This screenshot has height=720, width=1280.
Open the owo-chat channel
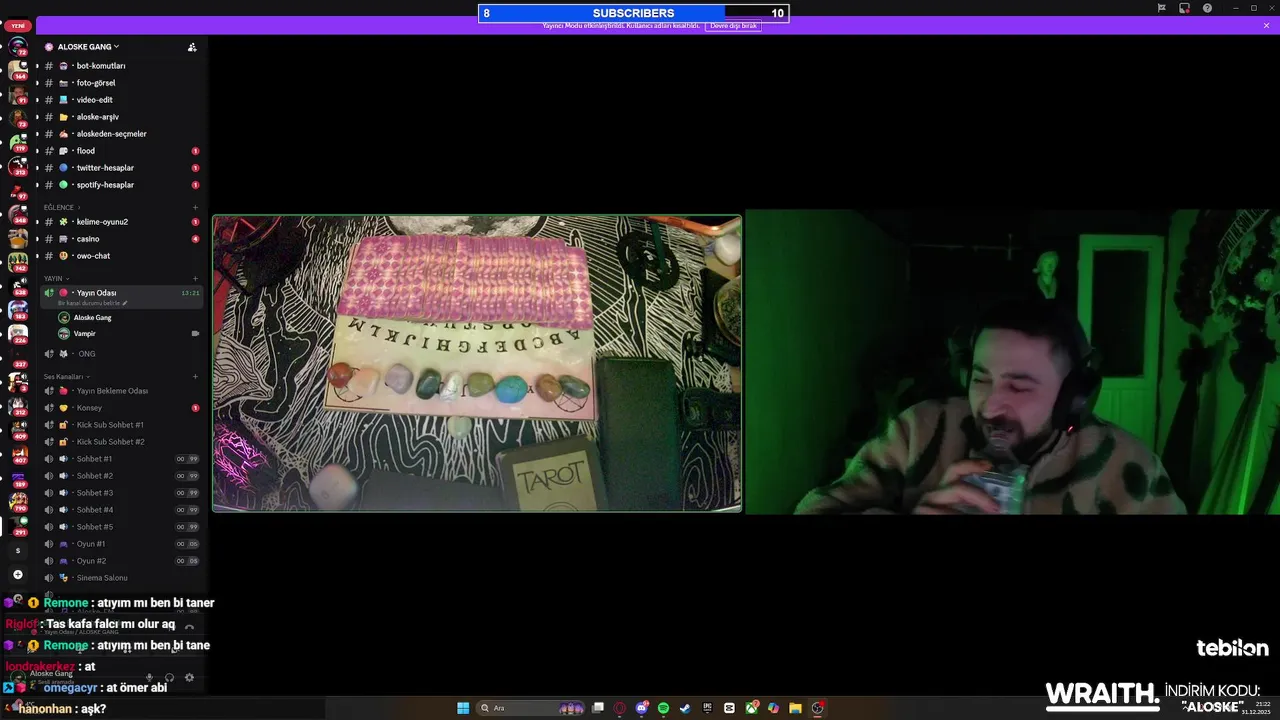(120, 256)
